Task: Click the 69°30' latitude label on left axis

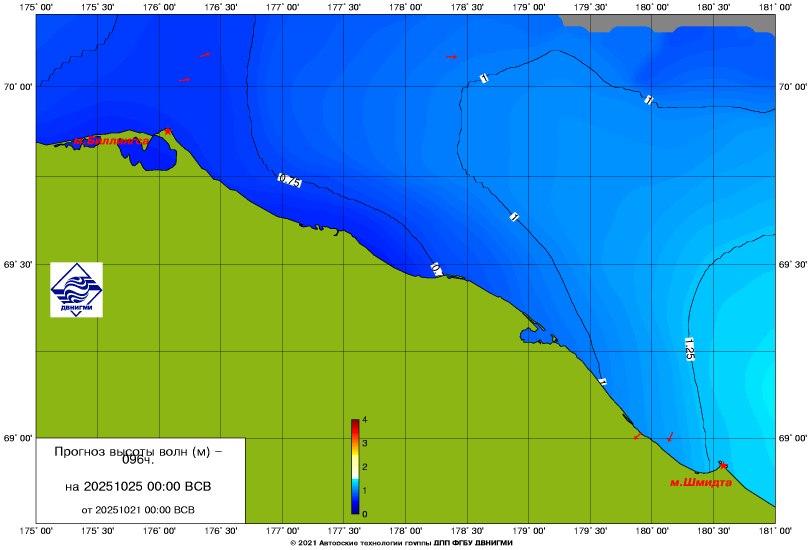Action: click(x=17, y=265)
